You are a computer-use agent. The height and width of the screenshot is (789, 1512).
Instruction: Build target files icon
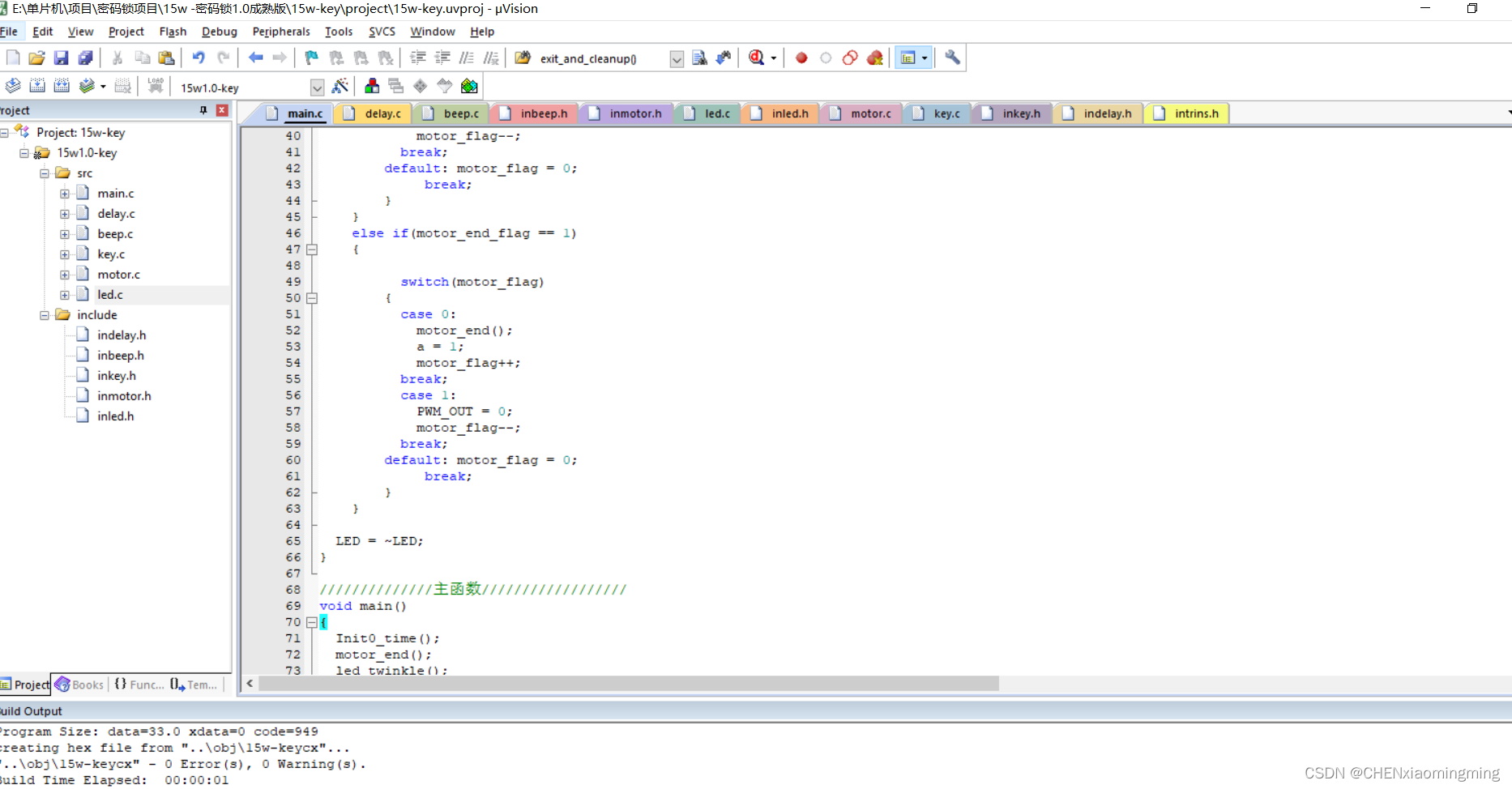tap(37, 86)
